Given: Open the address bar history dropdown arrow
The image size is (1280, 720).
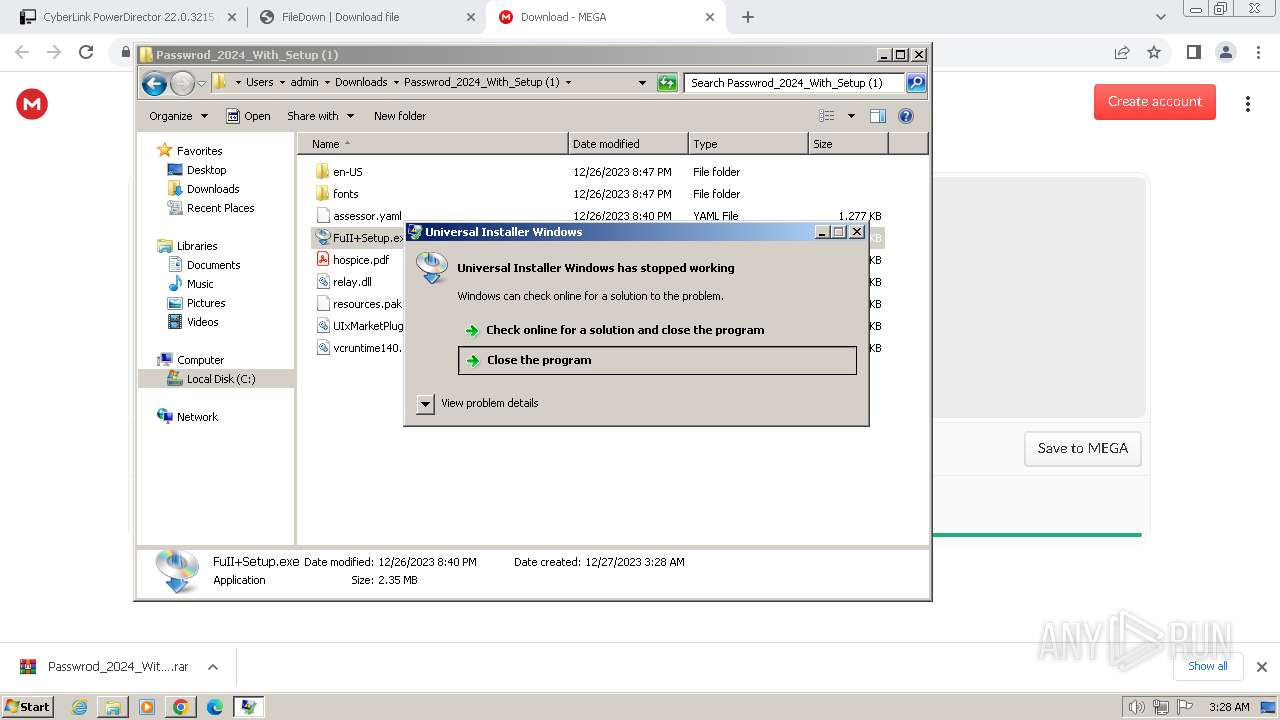Looking at the screenshot, I should (x=642, y=83).
